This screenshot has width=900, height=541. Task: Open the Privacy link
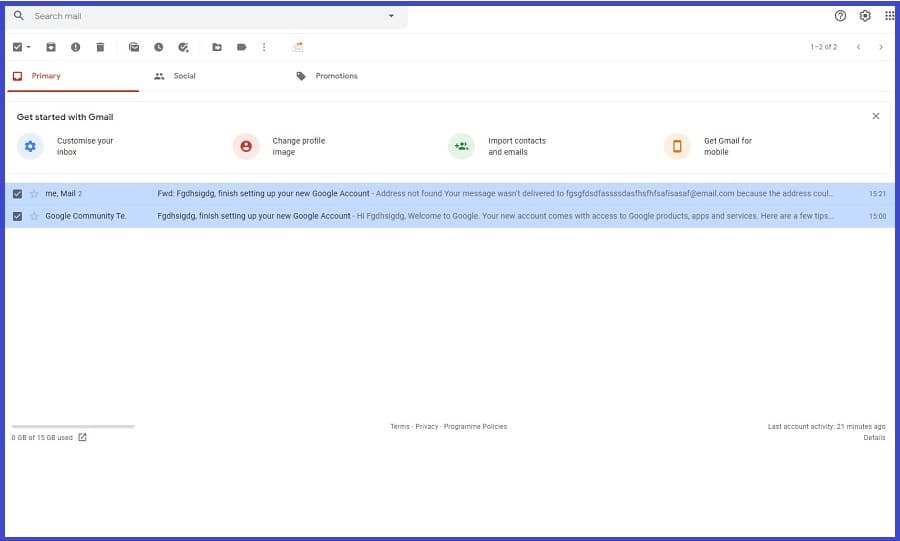tap(426, 426)
